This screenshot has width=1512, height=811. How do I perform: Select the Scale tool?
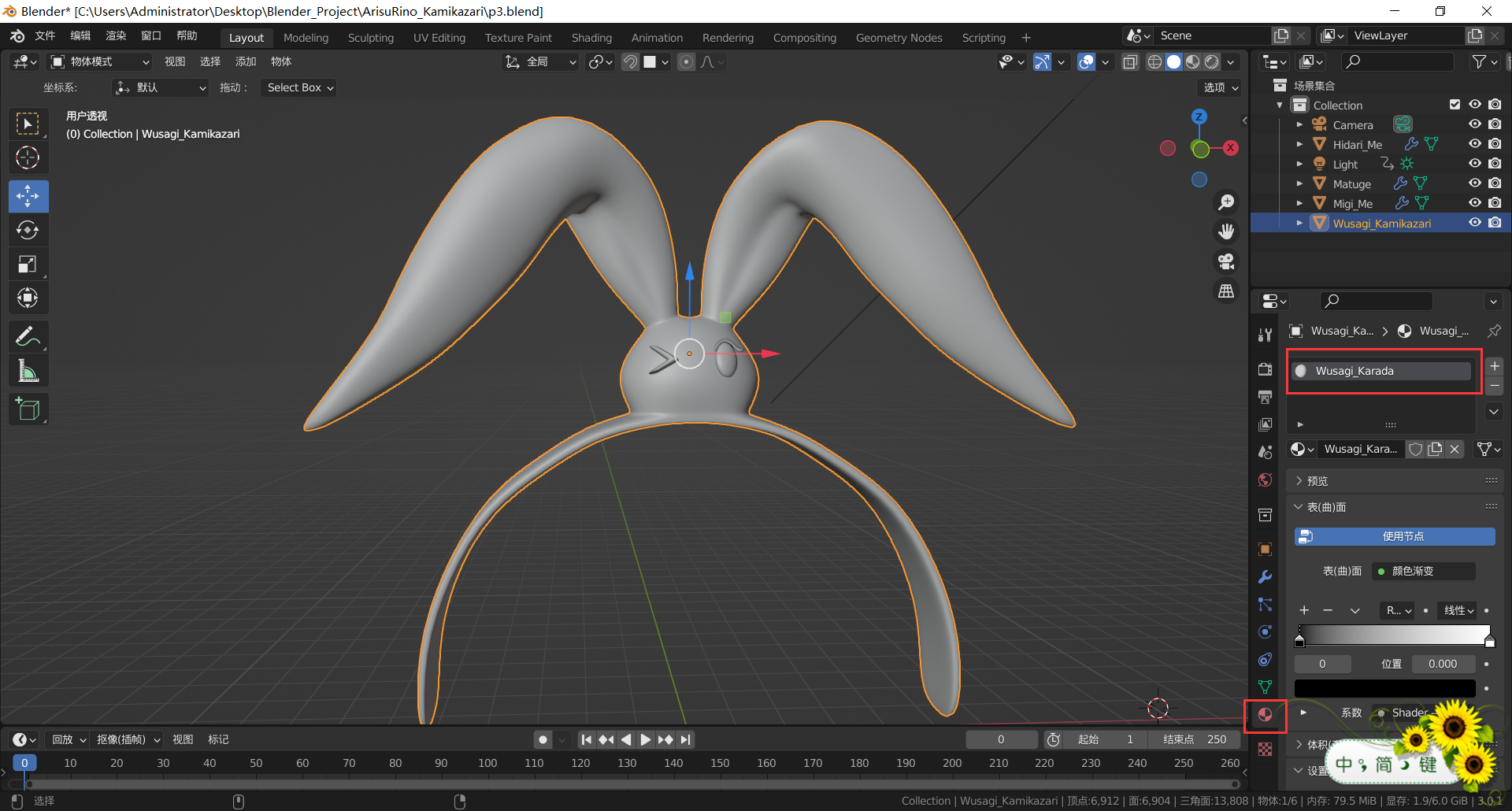click(28, 265)
